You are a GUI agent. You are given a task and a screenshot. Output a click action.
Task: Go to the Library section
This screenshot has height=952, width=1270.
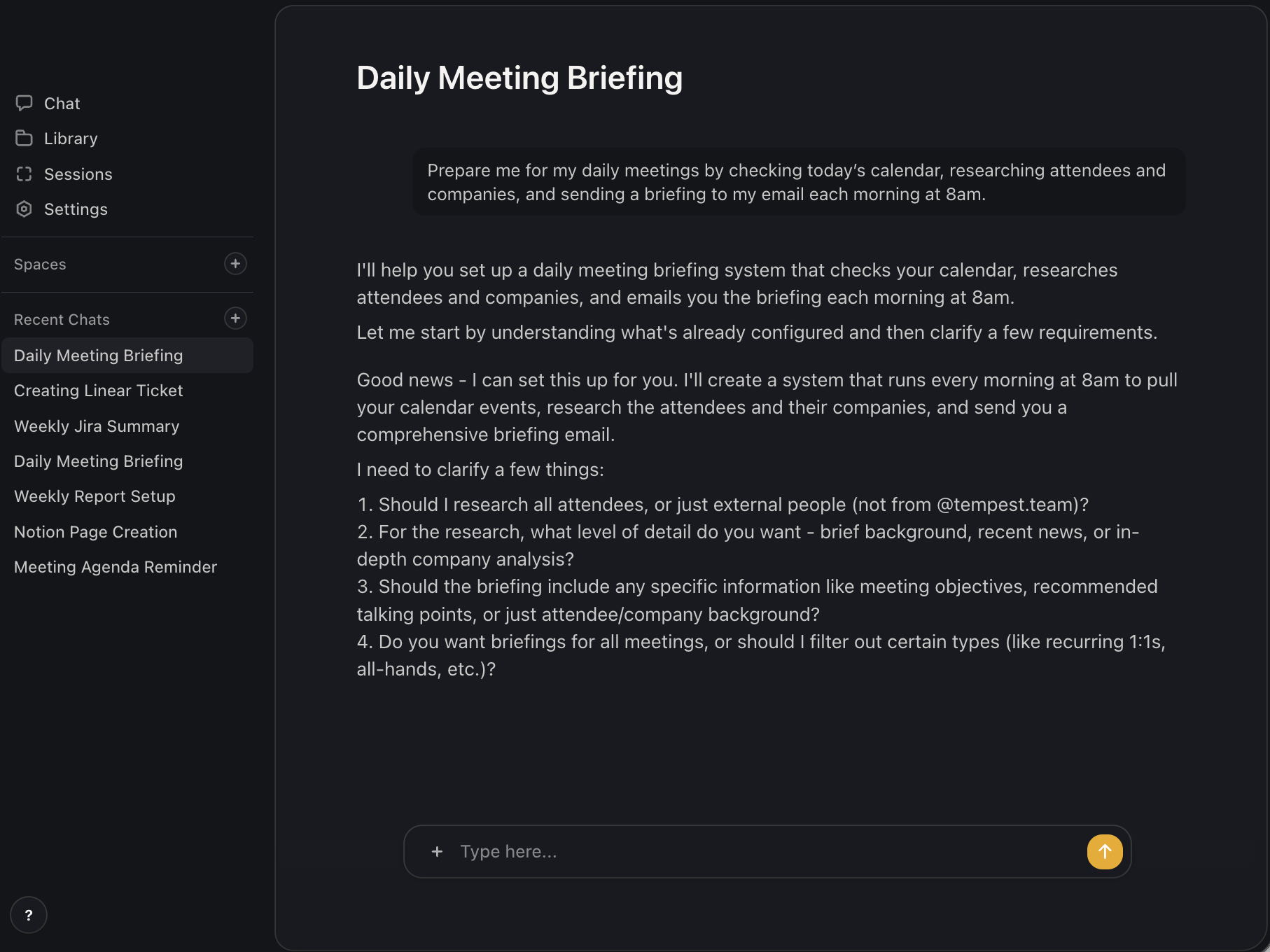pos(71,139)
